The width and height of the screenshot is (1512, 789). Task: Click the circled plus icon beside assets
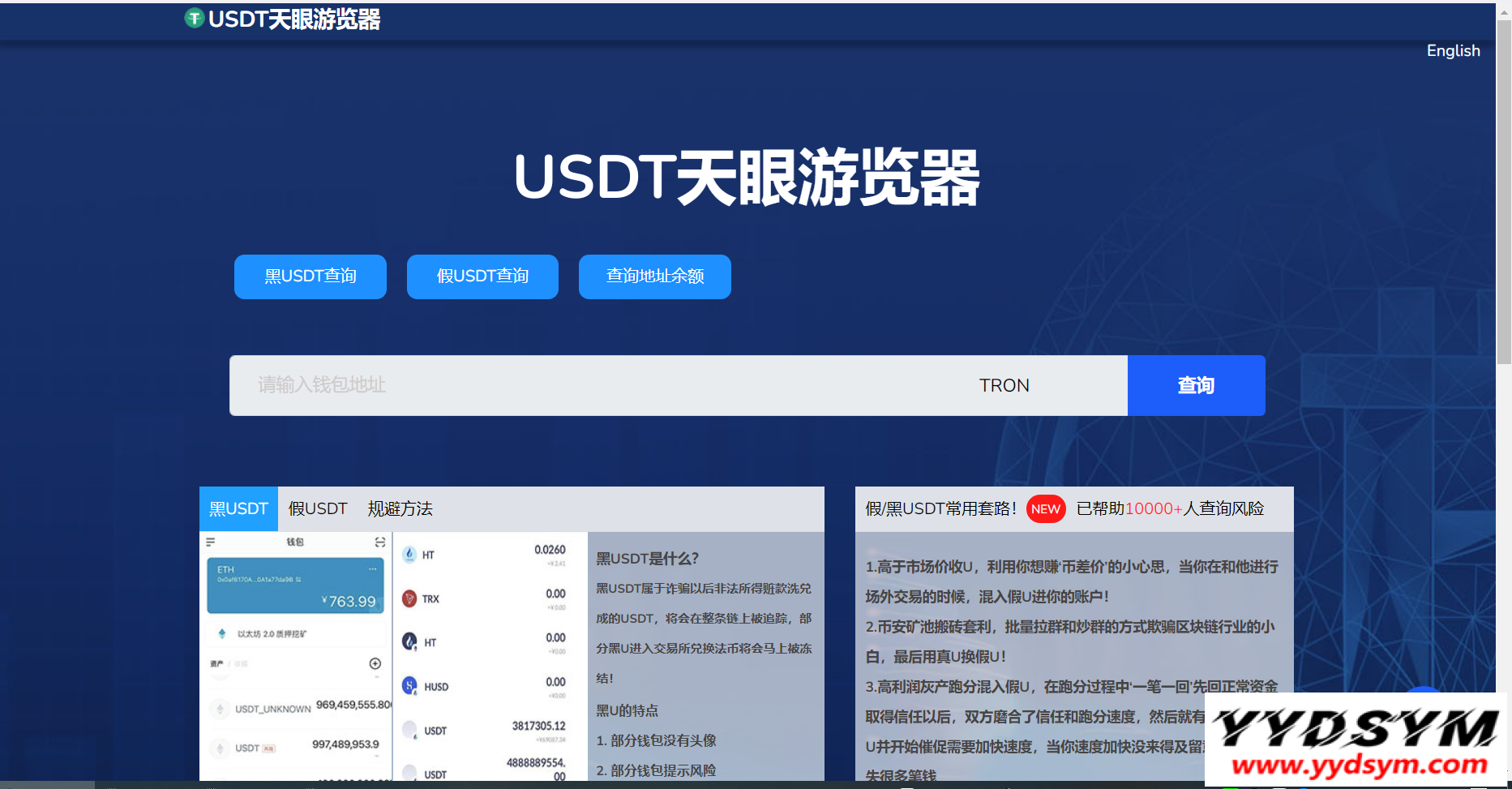coord(375,663)
